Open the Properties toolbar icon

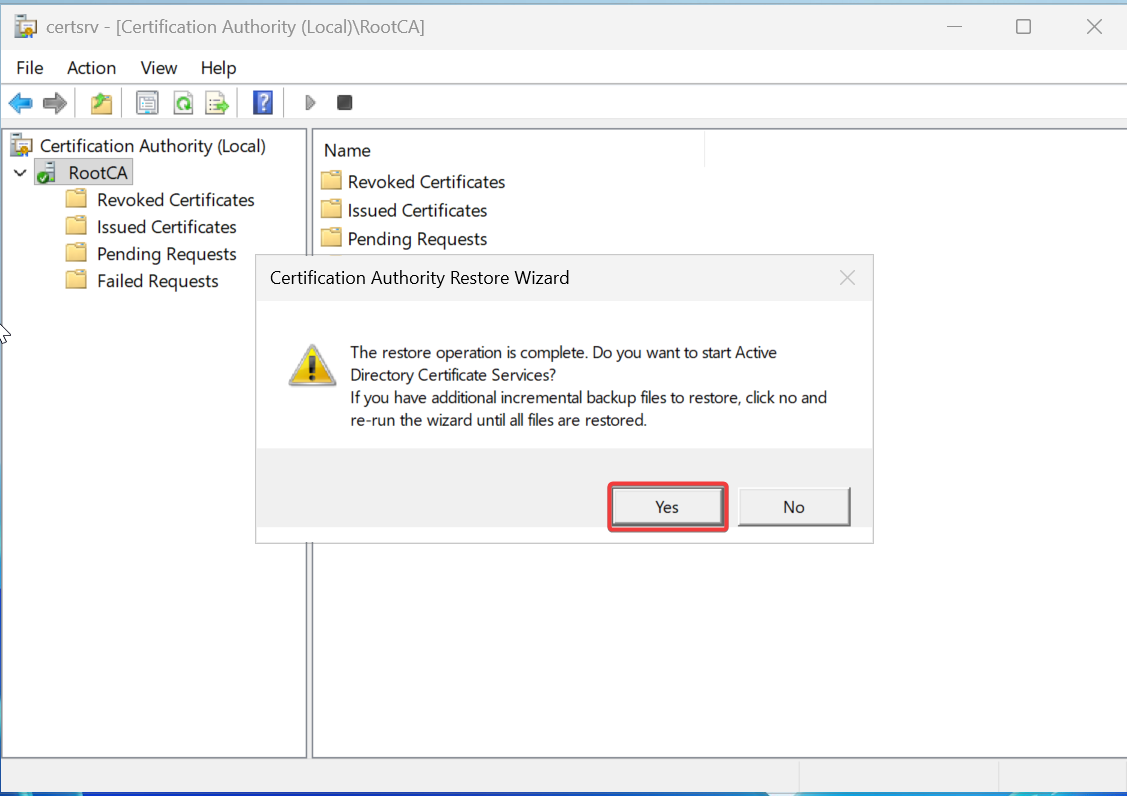coord(147,103)
